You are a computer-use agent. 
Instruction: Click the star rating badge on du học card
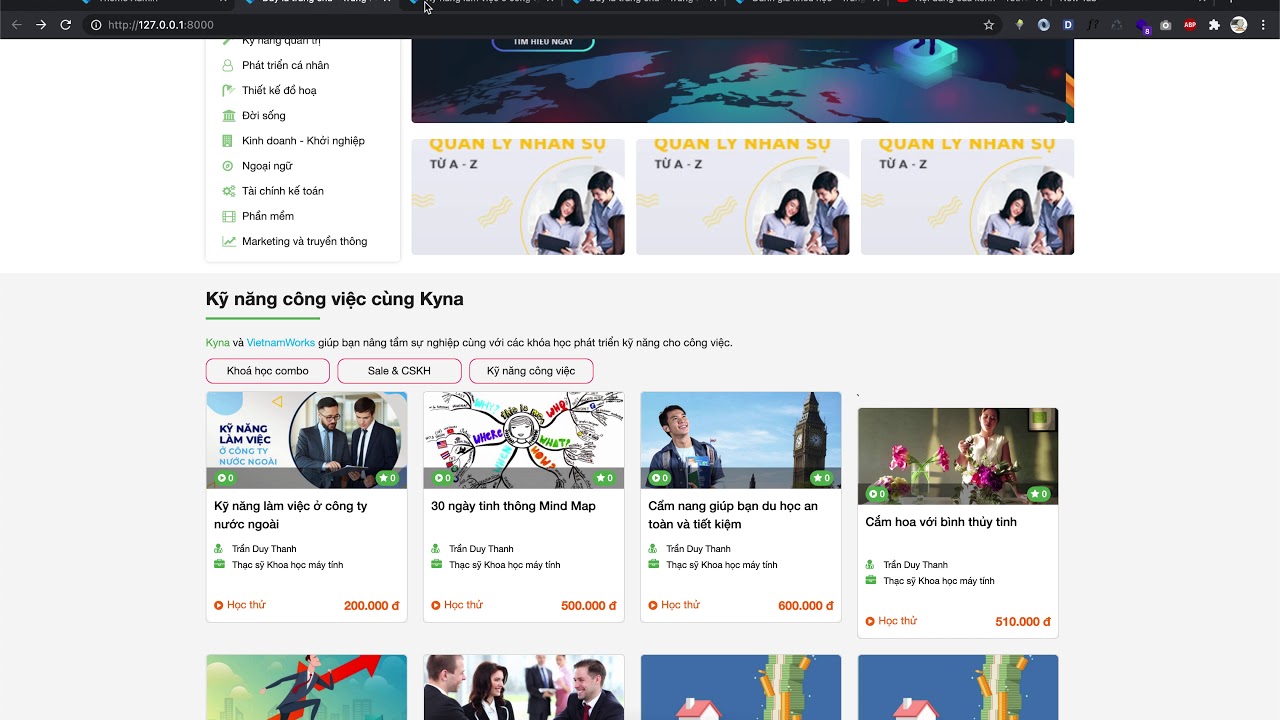coord(822,478)
